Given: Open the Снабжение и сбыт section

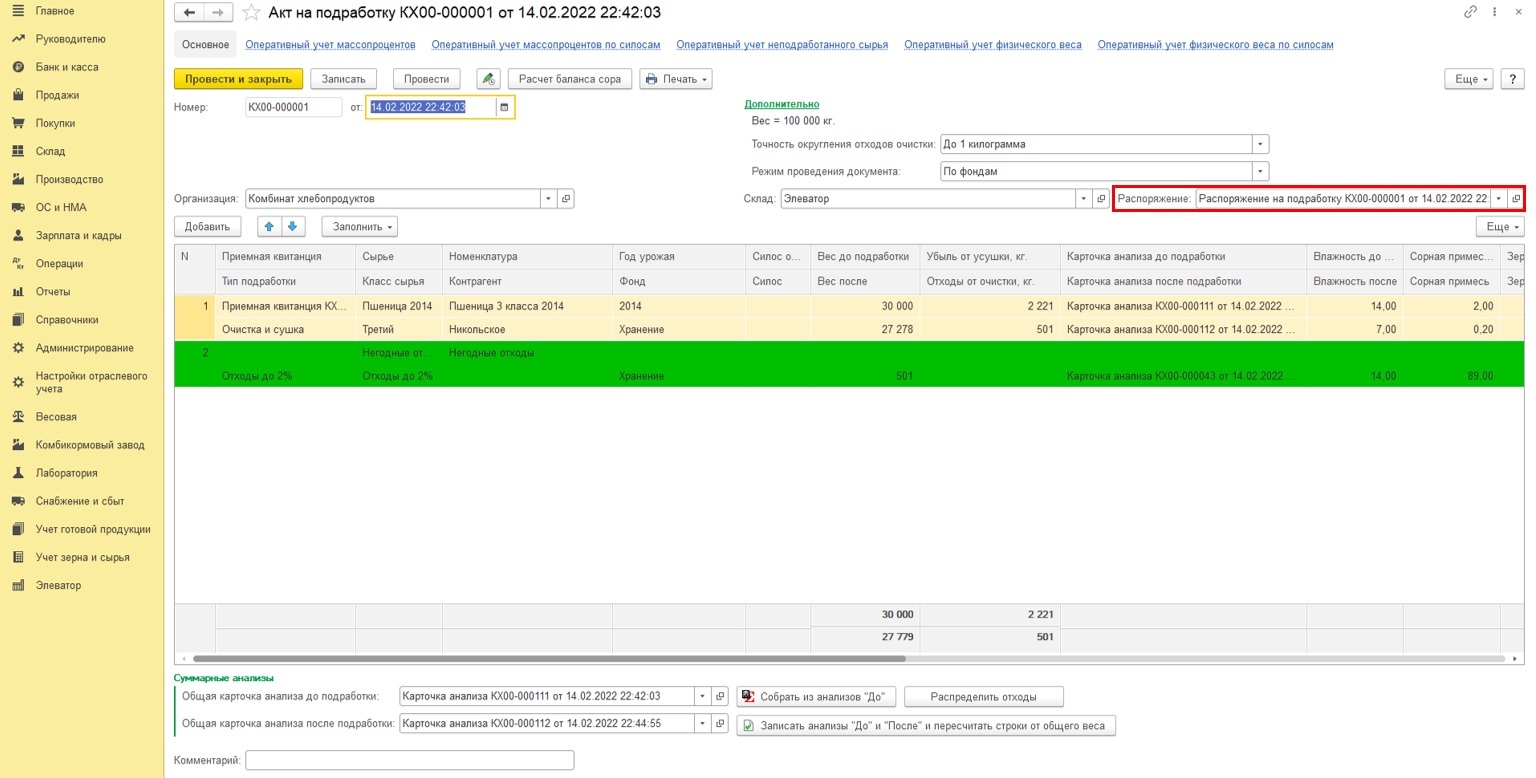Looking at the screenshot, I should point(80,501).
